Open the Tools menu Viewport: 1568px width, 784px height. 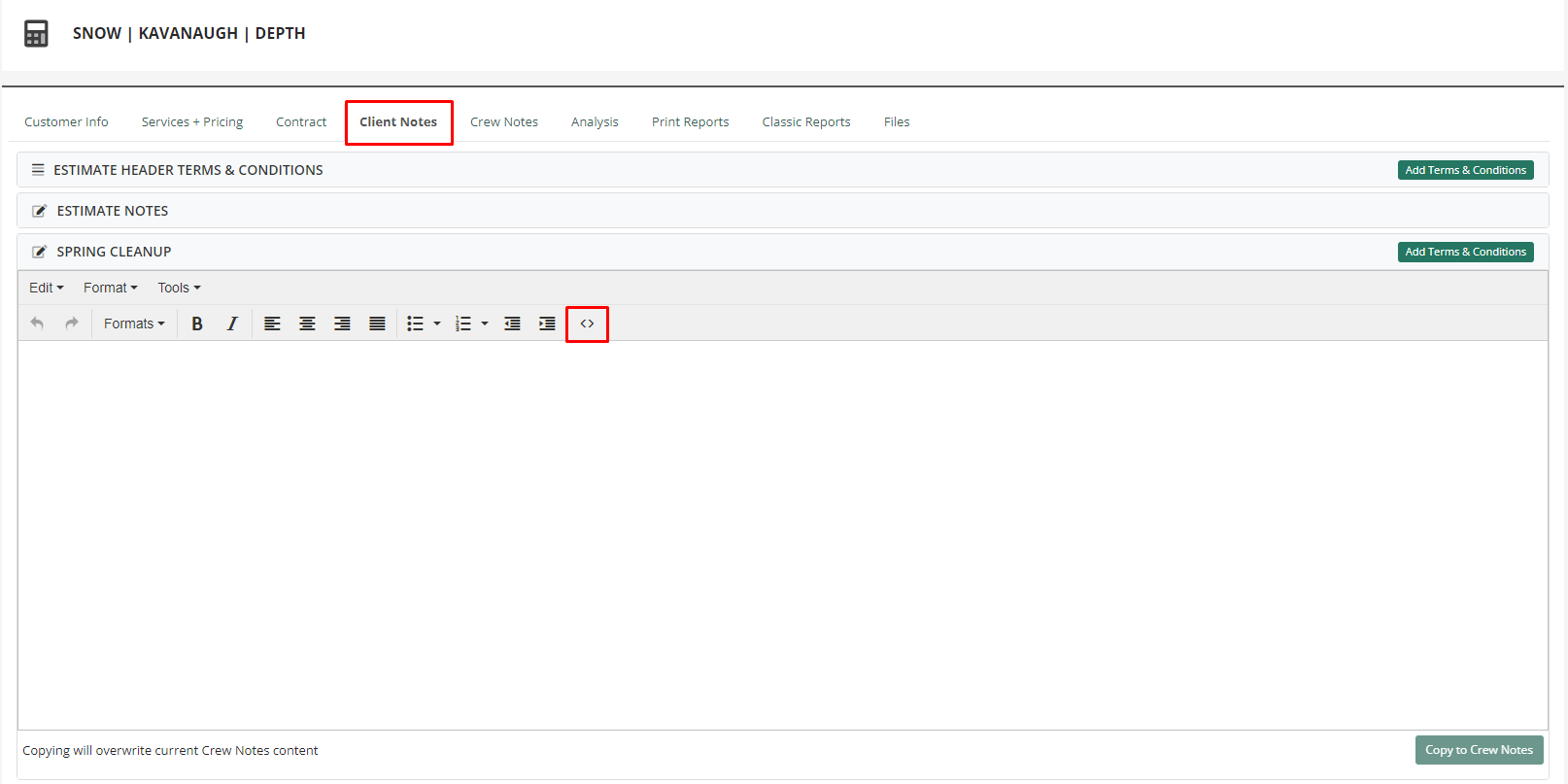tap(179, 288)
